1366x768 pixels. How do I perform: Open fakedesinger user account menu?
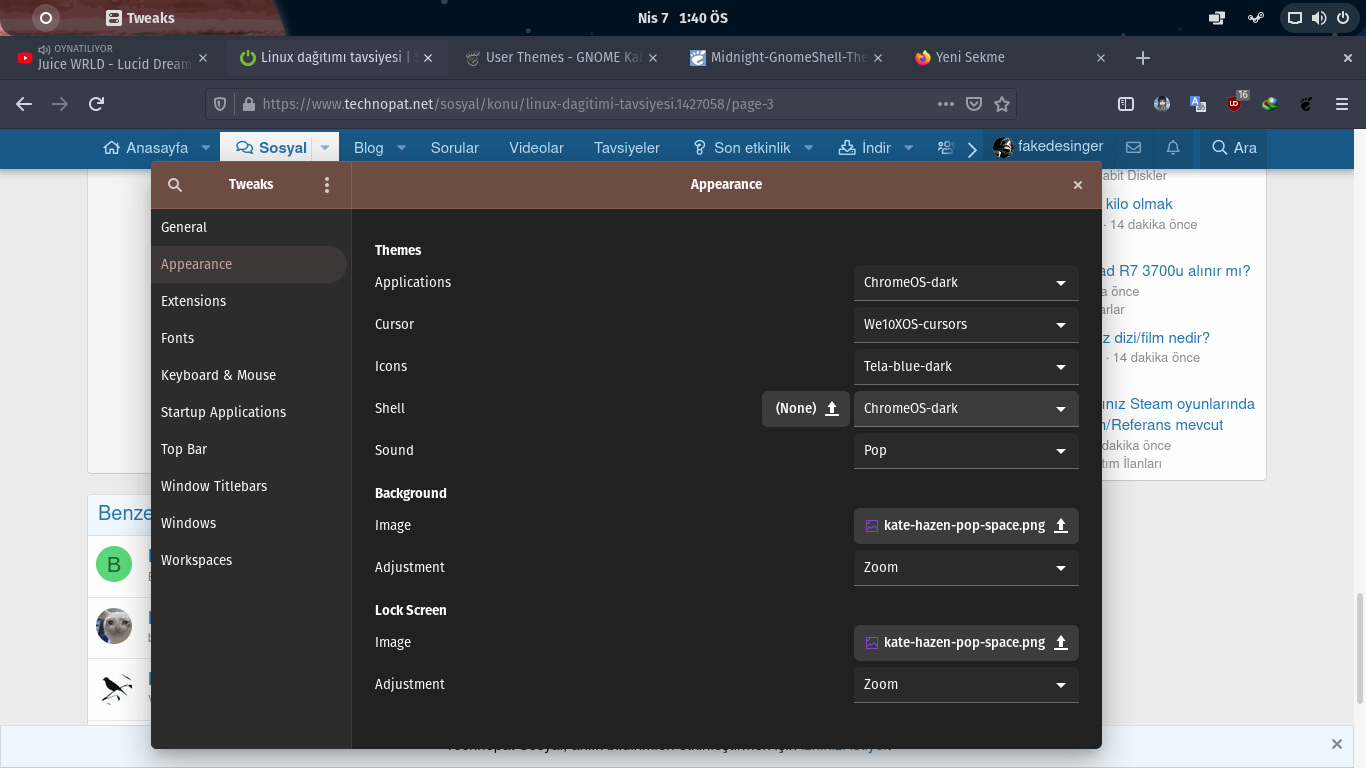1048,147
